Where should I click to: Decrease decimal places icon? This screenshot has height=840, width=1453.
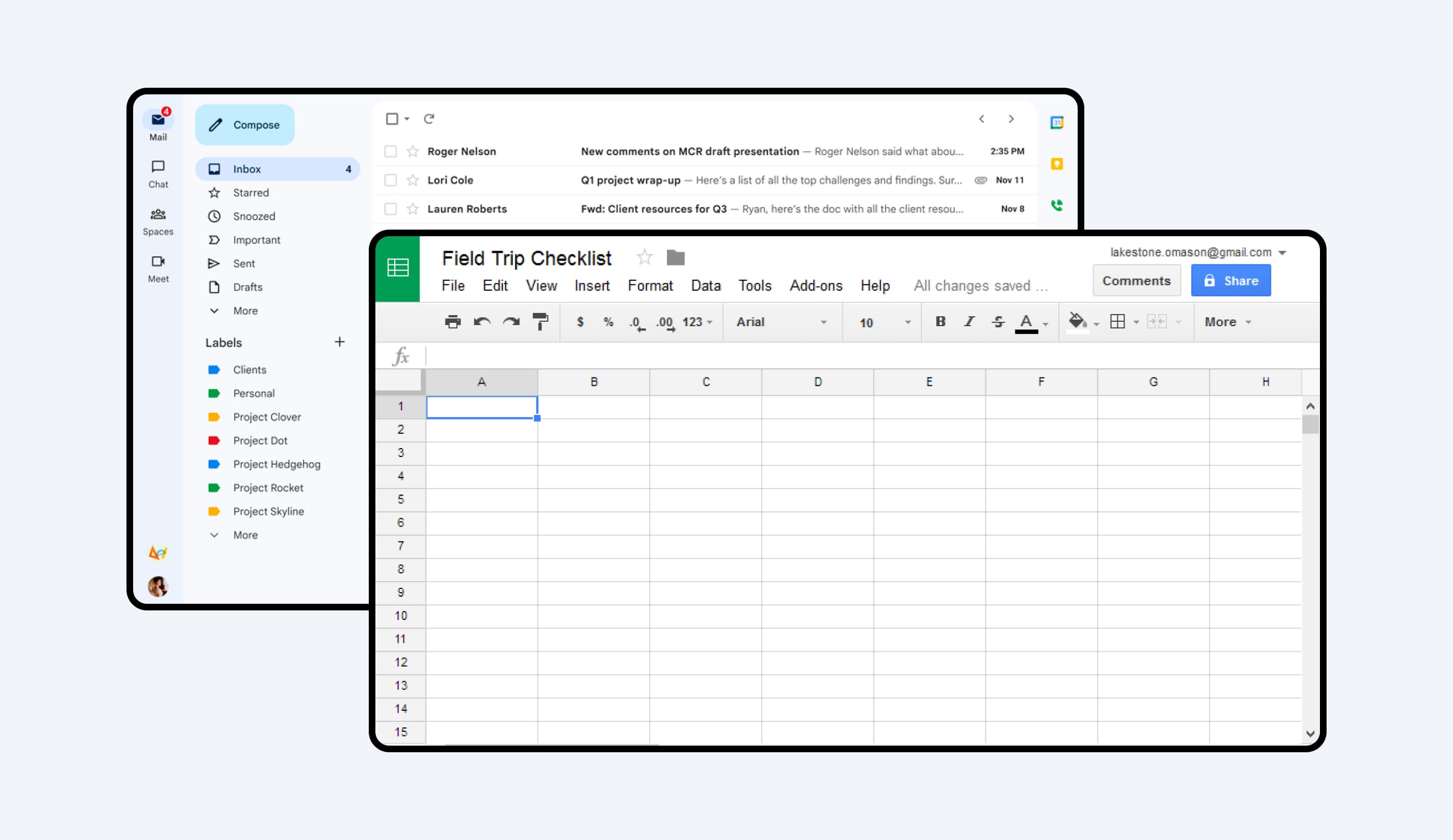click(637, 323)
